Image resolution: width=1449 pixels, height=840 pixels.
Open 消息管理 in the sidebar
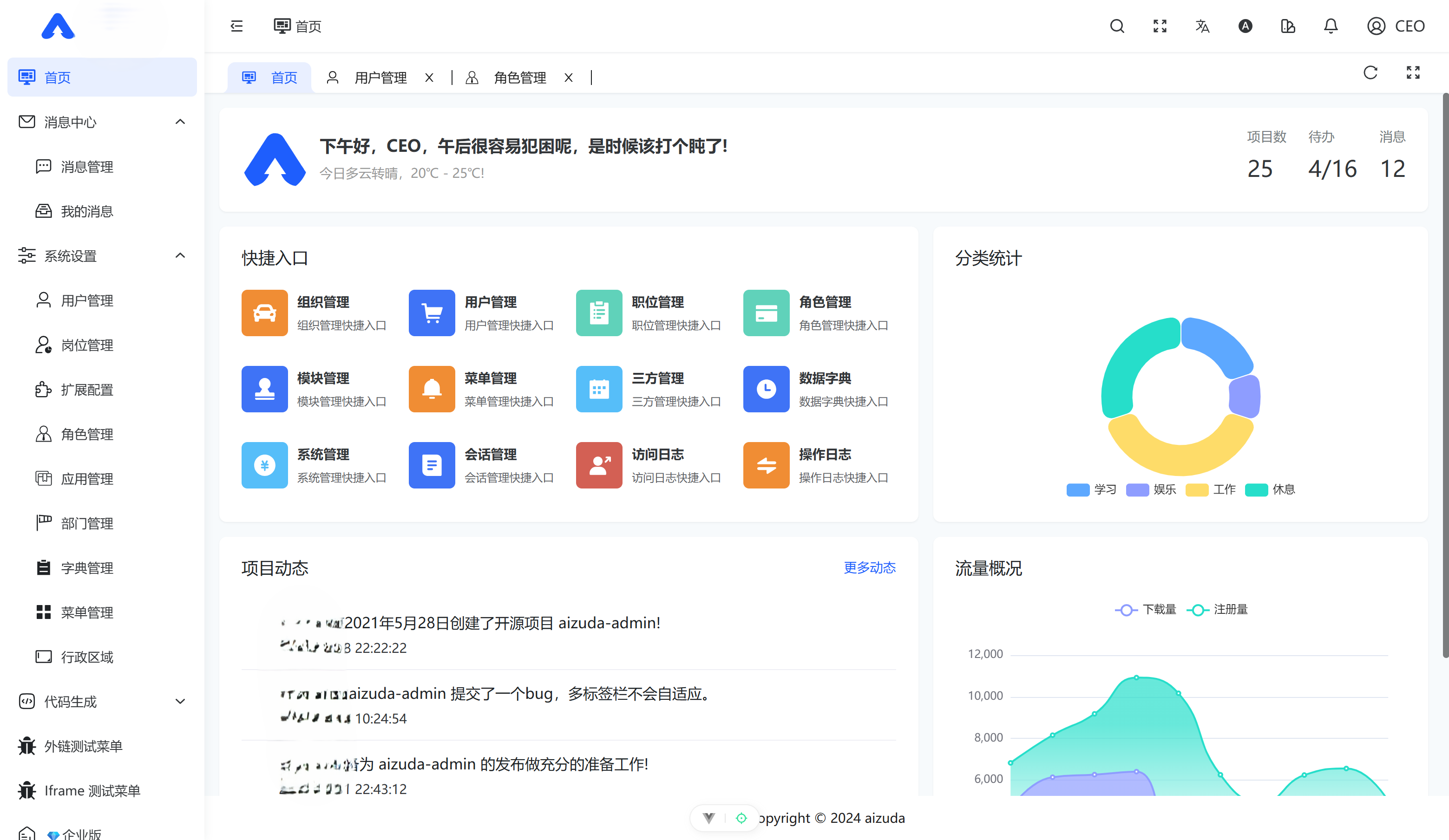tap(102, 167)
